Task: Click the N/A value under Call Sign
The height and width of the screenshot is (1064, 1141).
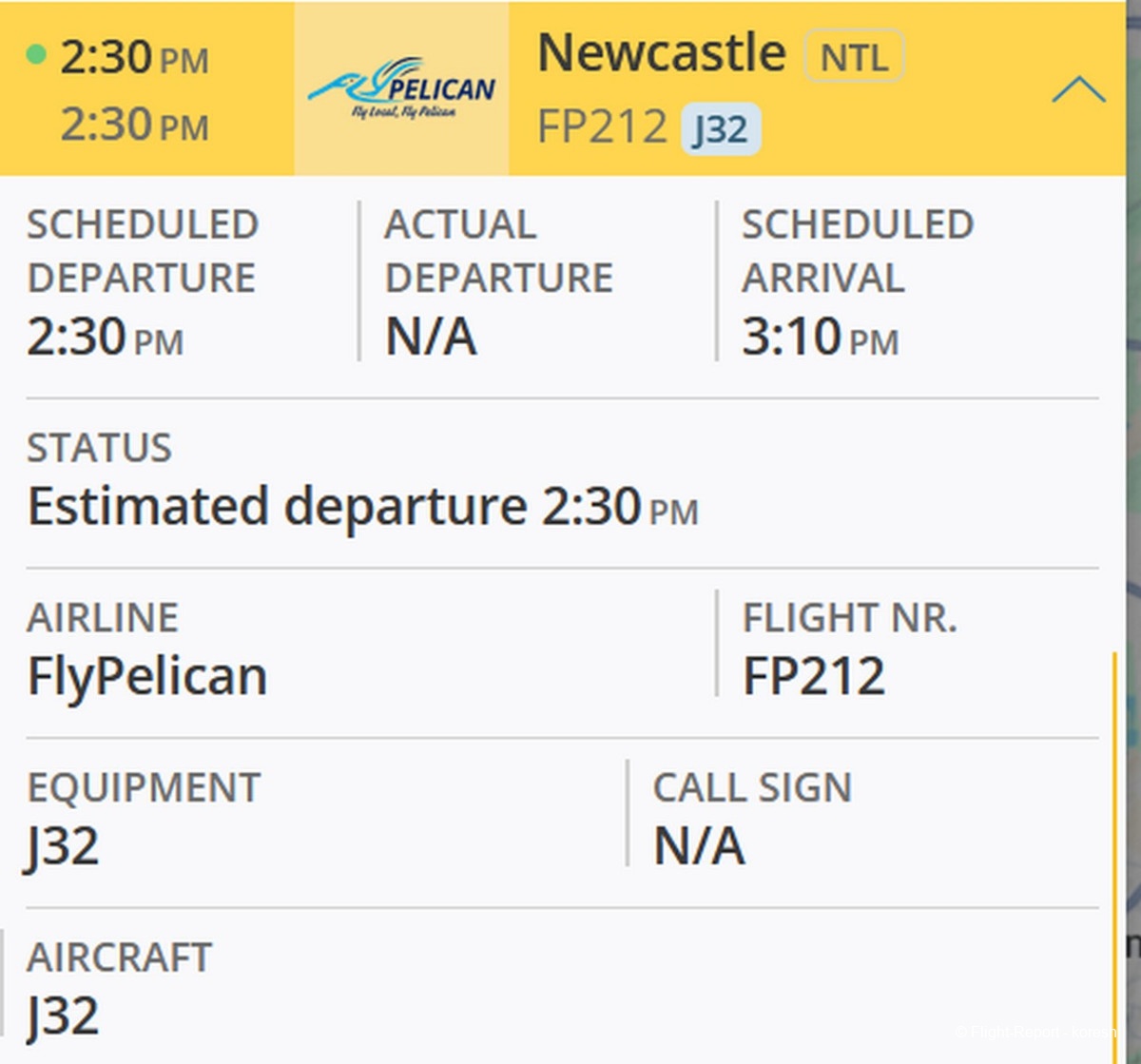Action: point(699,846)
